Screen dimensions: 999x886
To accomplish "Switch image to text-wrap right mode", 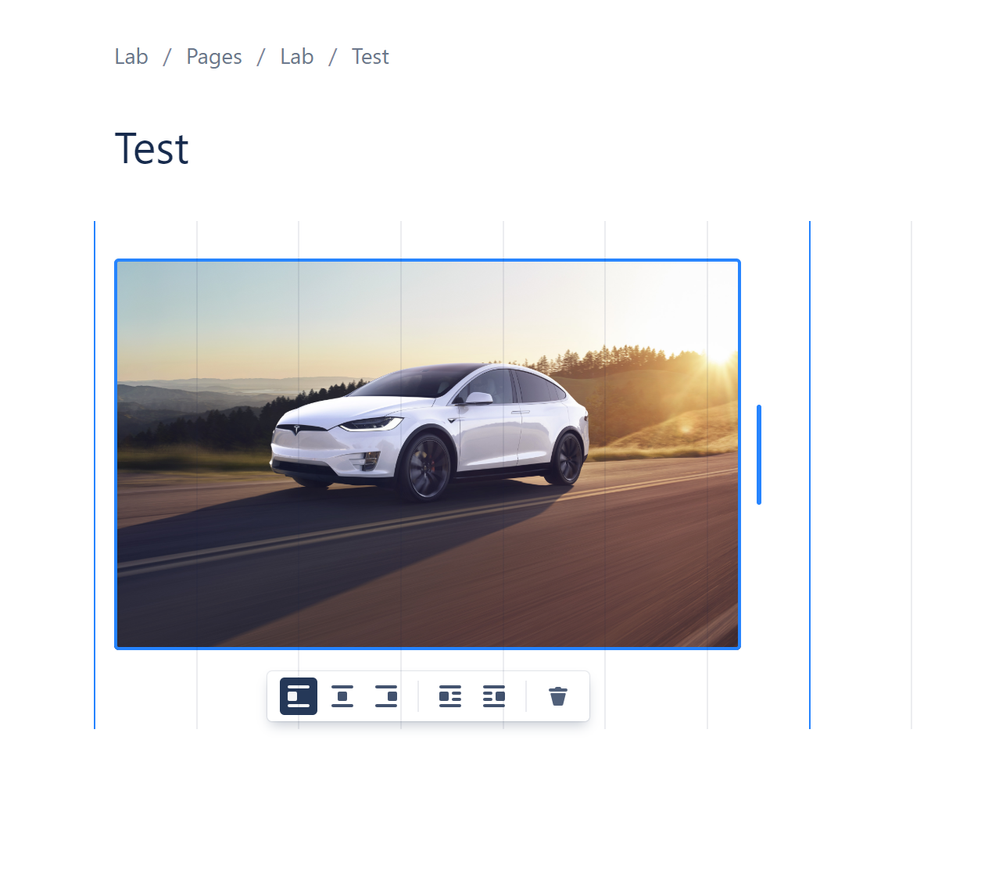I will click(x=493, y=696).
